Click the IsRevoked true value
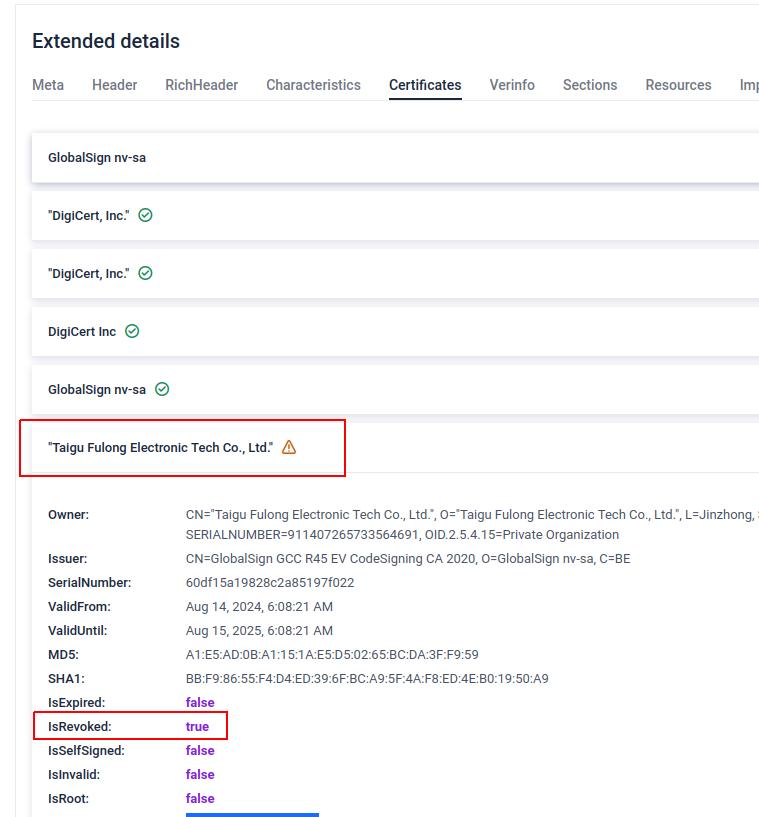759x817 pixels. 197,726
